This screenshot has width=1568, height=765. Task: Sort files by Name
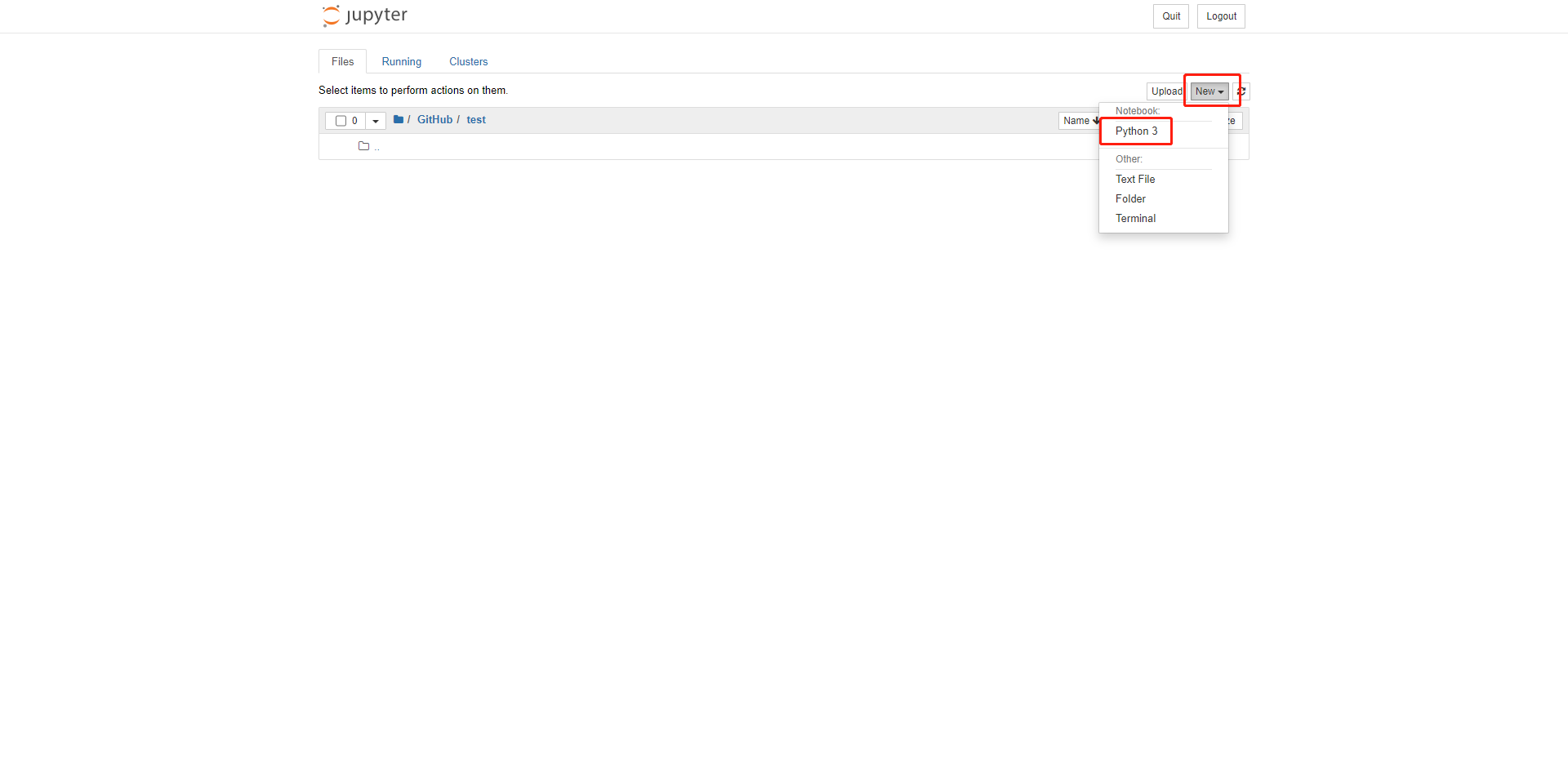(x=1081, y=121)
